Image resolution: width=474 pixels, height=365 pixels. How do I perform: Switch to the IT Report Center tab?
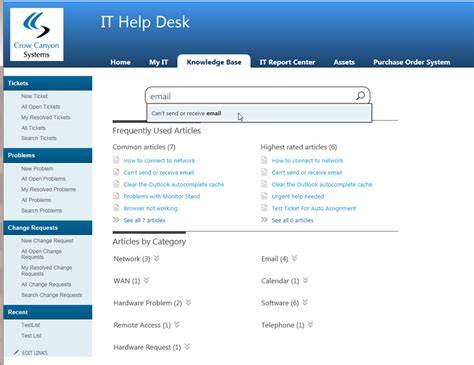click(287, 62)
